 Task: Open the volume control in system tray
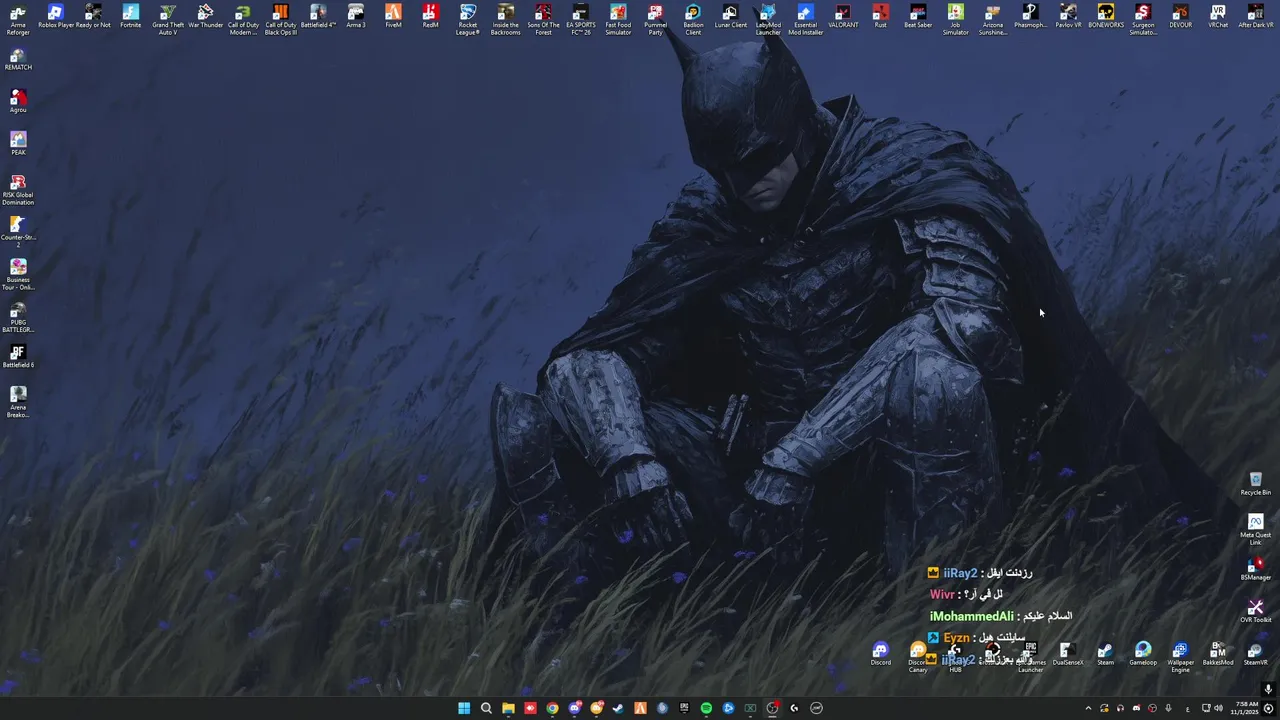tap(1218, 708)
